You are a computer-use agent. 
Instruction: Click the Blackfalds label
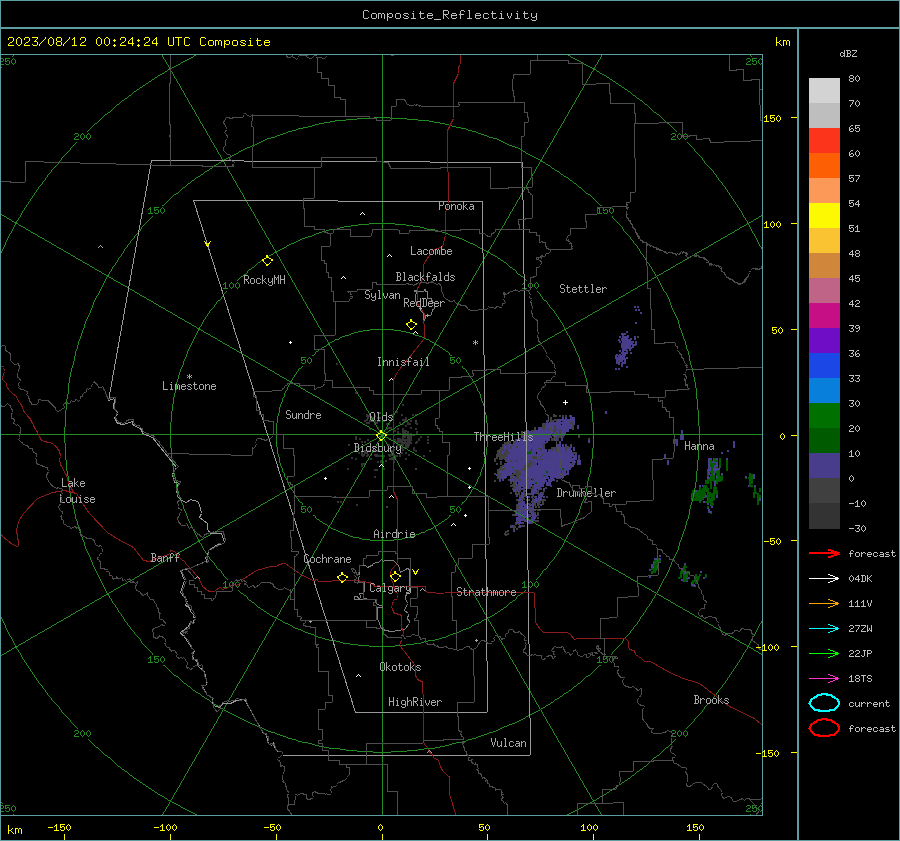point(425,277)
